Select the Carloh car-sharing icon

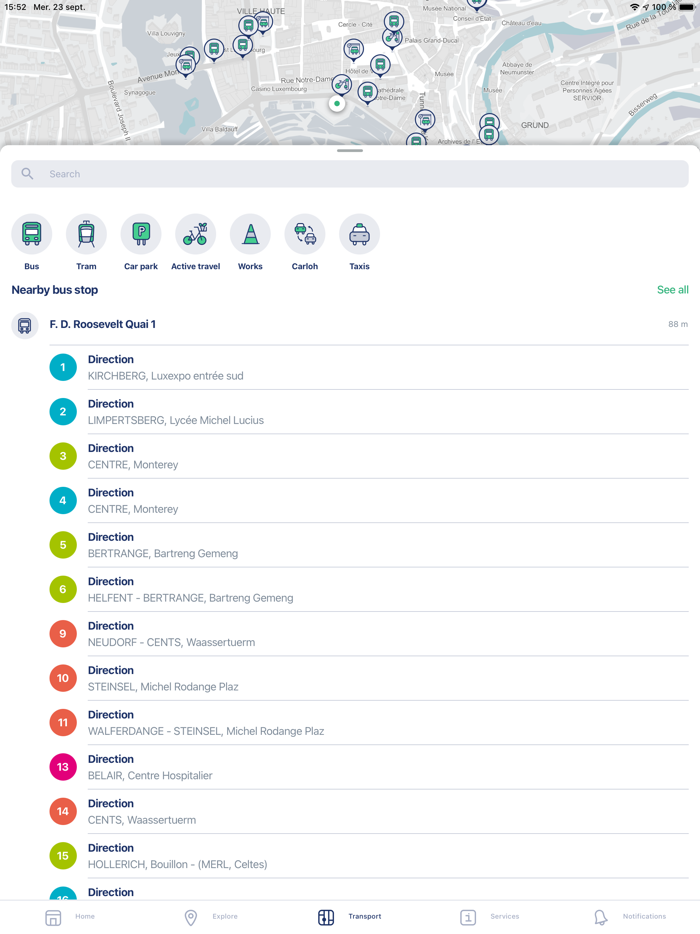click(x=305, y=234)
